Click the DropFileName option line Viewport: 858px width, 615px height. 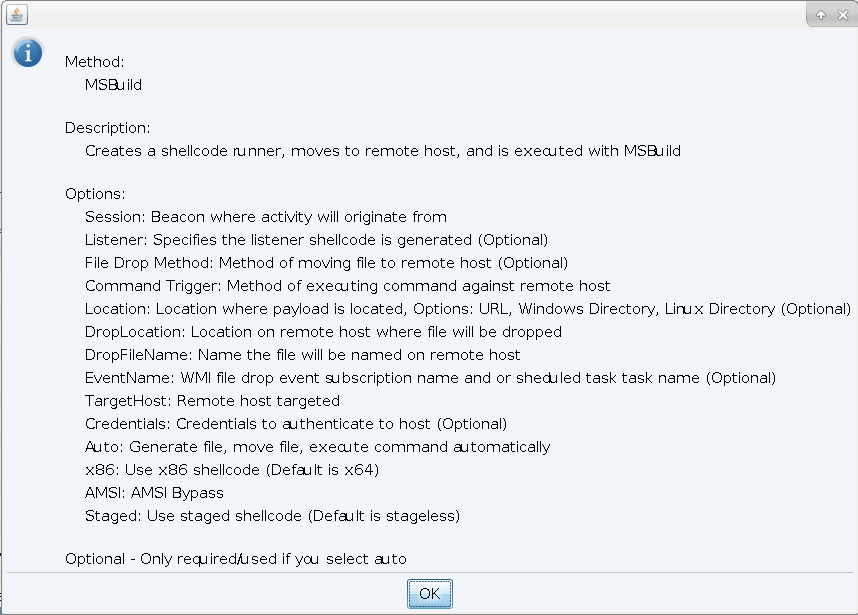(x=302, y=355)
